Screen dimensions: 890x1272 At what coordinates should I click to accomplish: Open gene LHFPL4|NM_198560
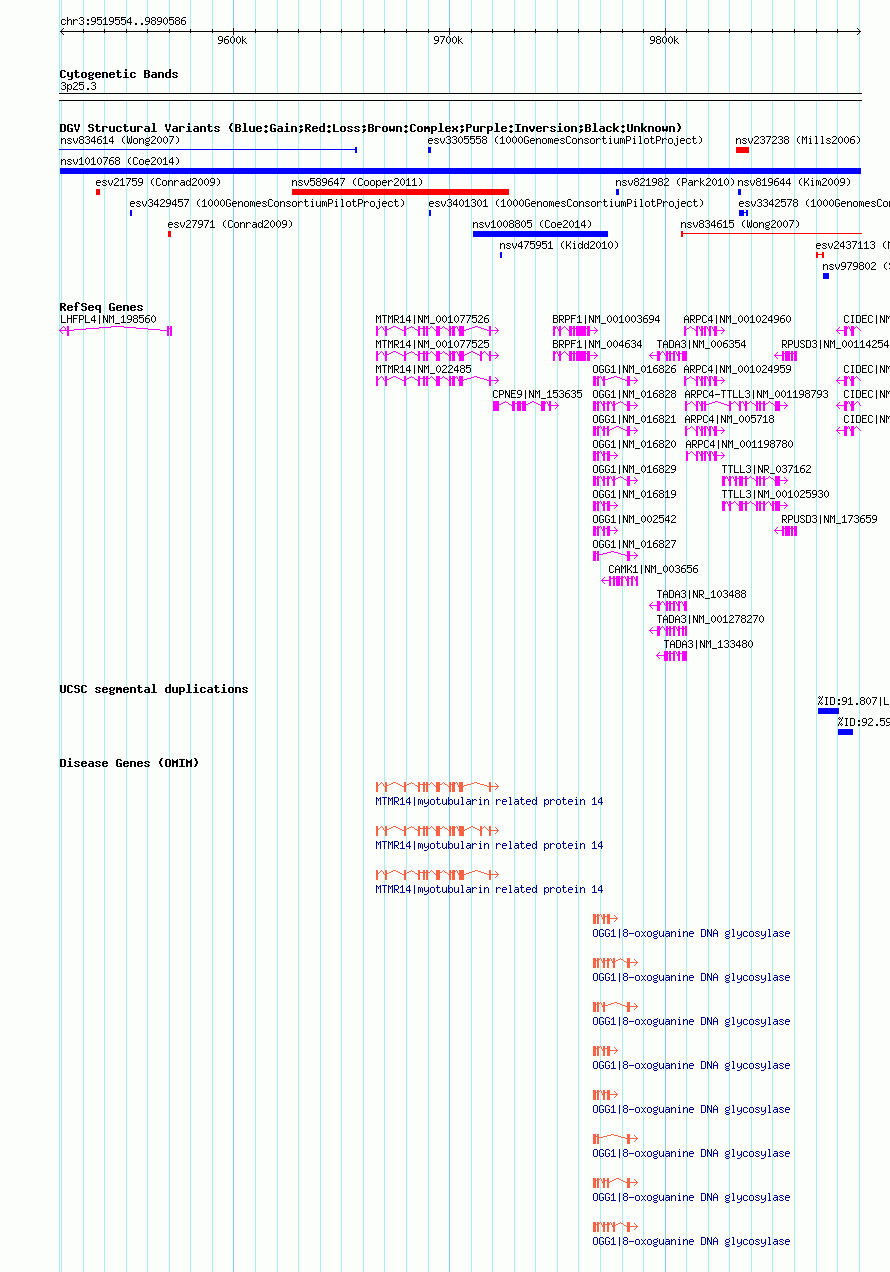click(108, 320)
